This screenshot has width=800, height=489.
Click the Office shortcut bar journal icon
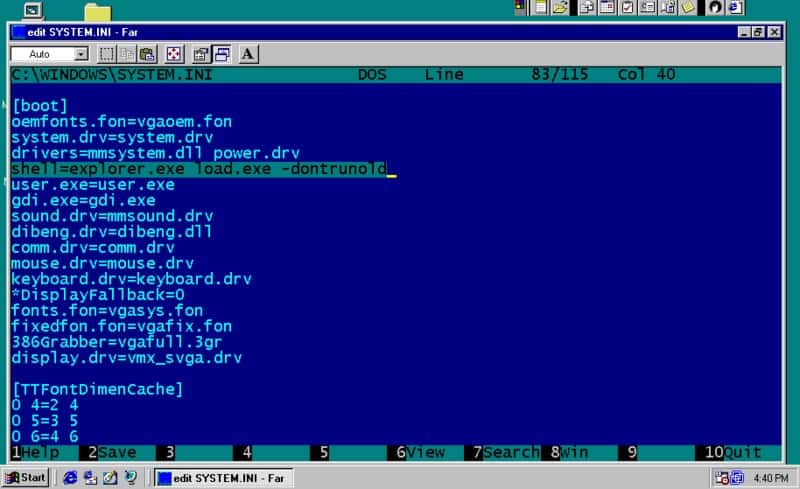tap(668, 7)
